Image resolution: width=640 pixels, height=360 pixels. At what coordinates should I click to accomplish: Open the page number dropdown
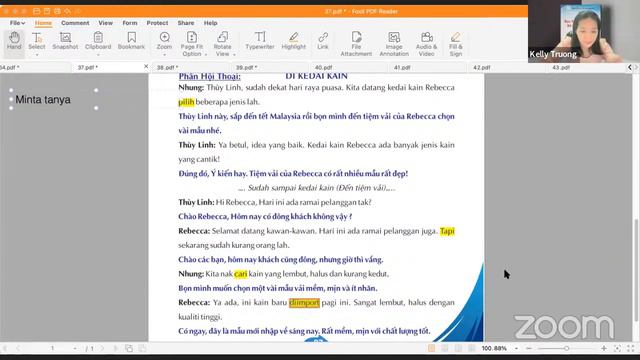coord(75,349)
